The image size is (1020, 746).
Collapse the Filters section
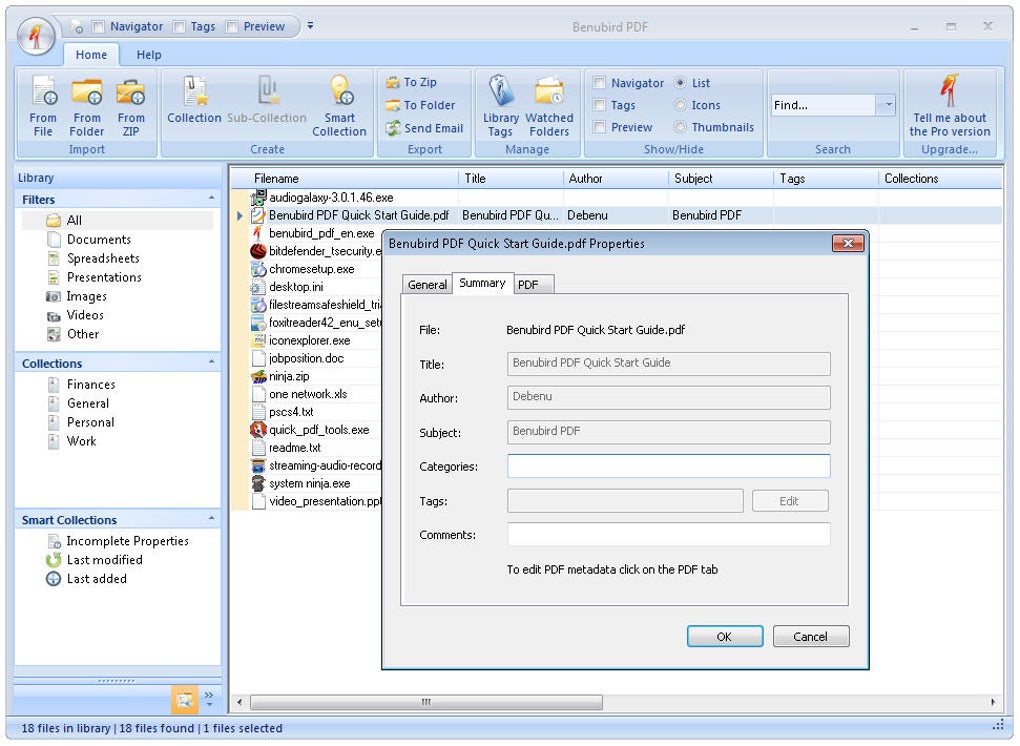211,198
